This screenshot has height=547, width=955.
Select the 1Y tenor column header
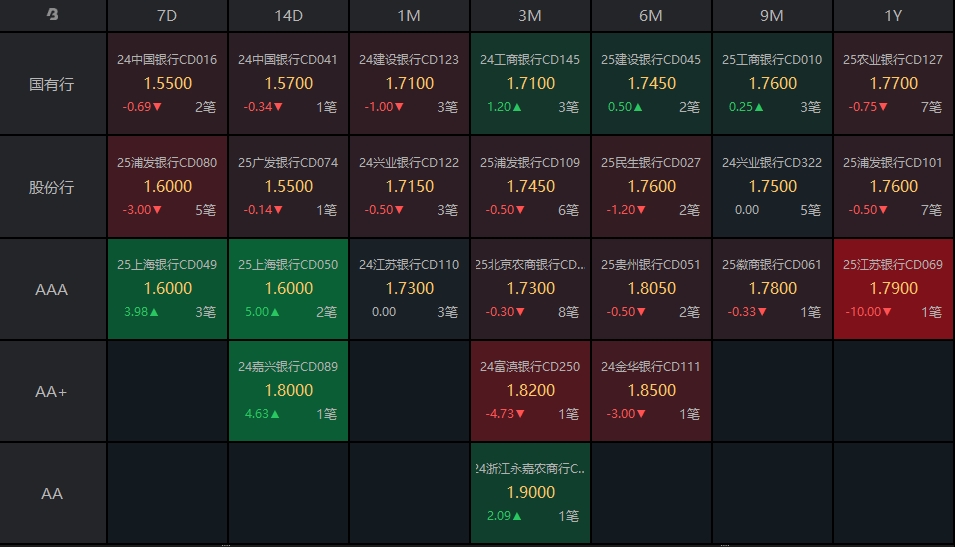point(893,15)
